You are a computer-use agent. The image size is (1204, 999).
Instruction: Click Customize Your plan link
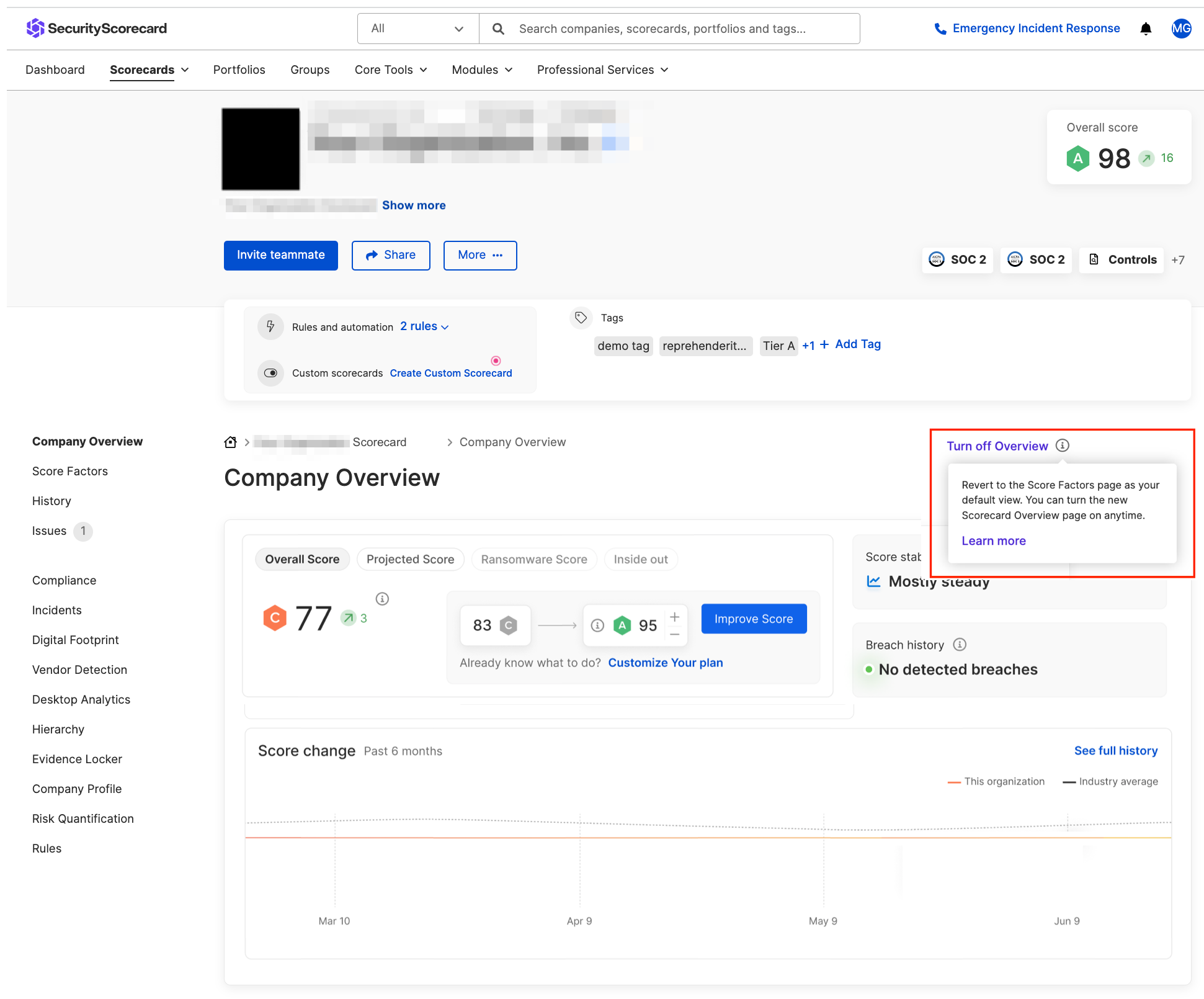(x=666, y=663)
